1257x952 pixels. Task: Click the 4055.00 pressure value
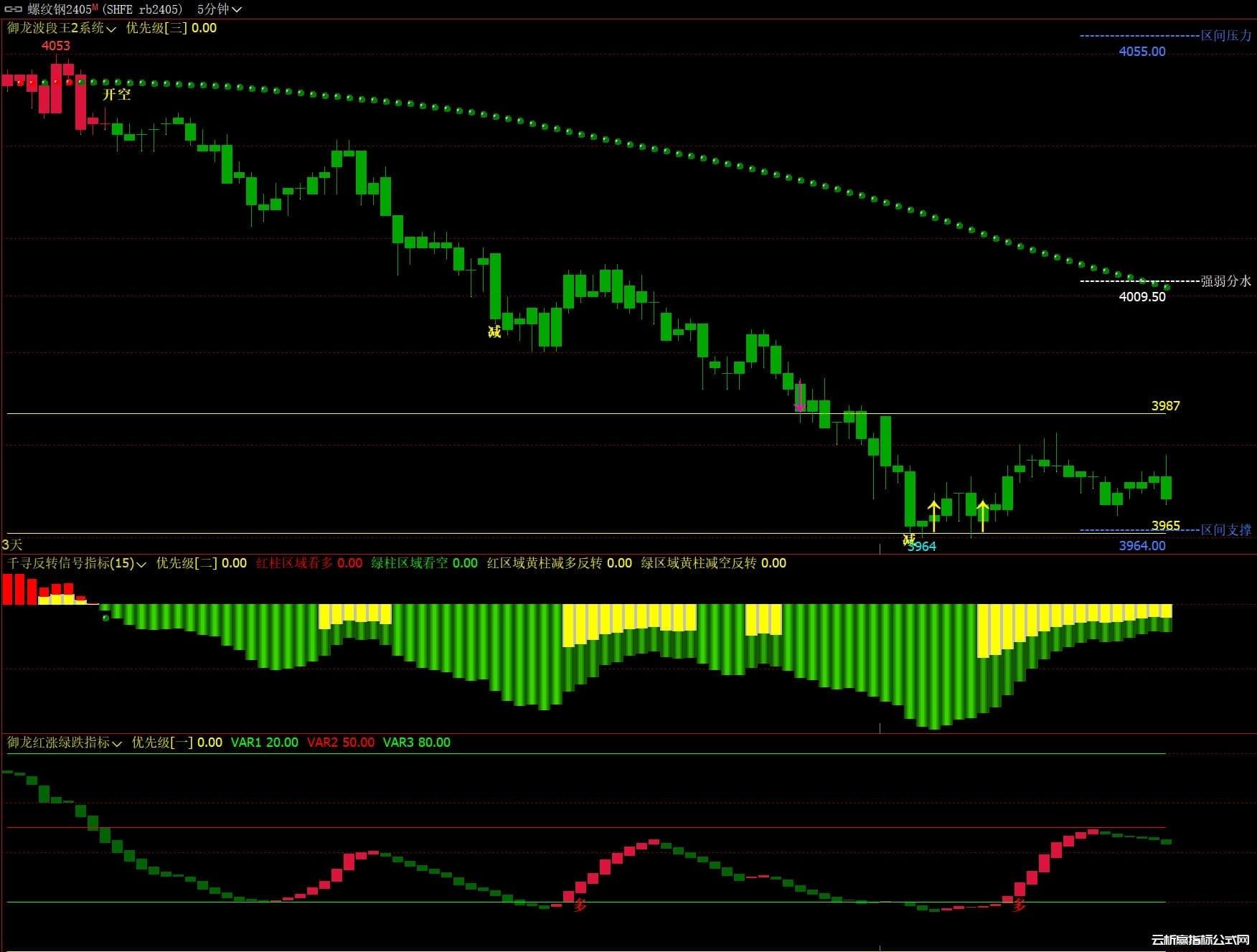click(1142, 52)
